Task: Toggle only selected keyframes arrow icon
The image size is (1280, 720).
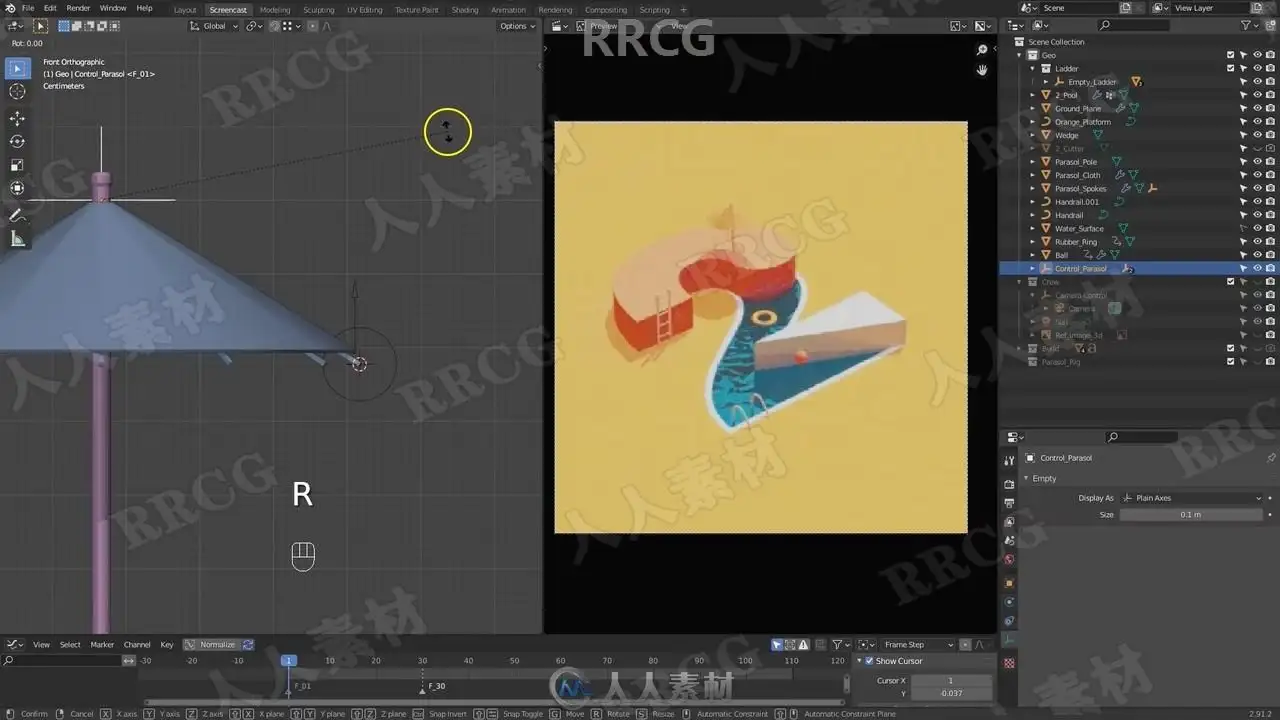Action: (777, 645)
